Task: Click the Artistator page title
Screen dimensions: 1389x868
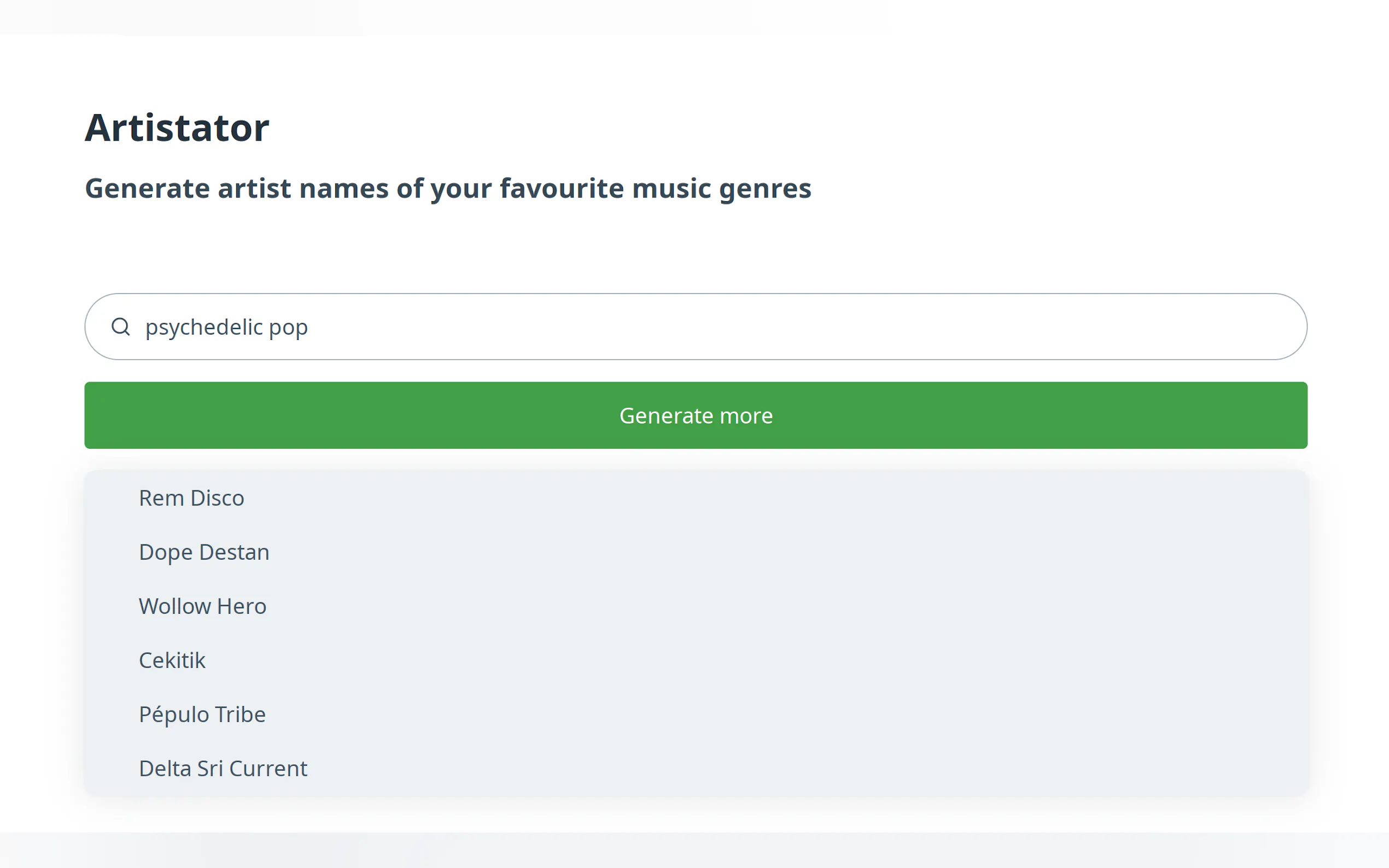Action: 177,127
